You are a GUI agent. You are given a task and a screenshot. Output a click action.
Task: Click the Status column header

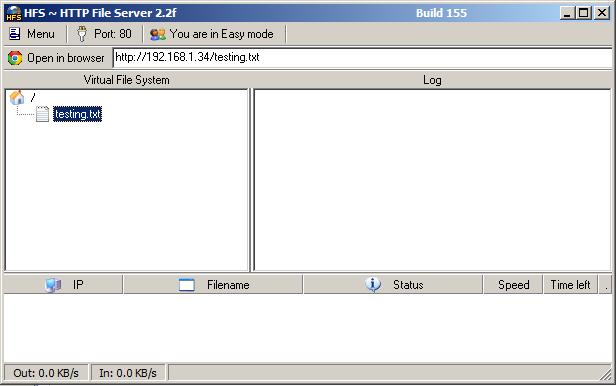tap(393, 285)
